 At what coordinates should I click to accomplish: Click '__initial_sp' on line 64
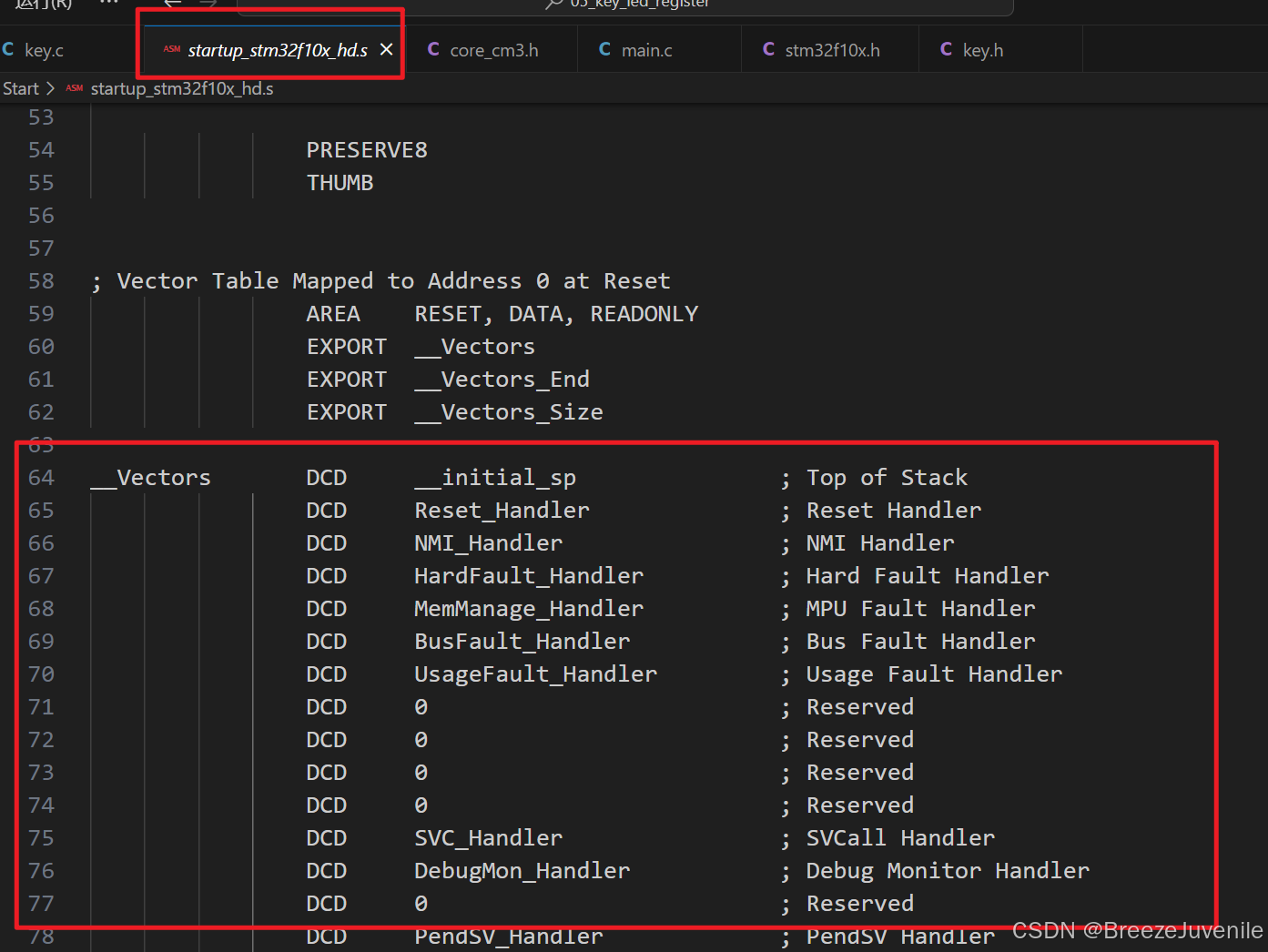pyautogui.click(x=494, y=478)
